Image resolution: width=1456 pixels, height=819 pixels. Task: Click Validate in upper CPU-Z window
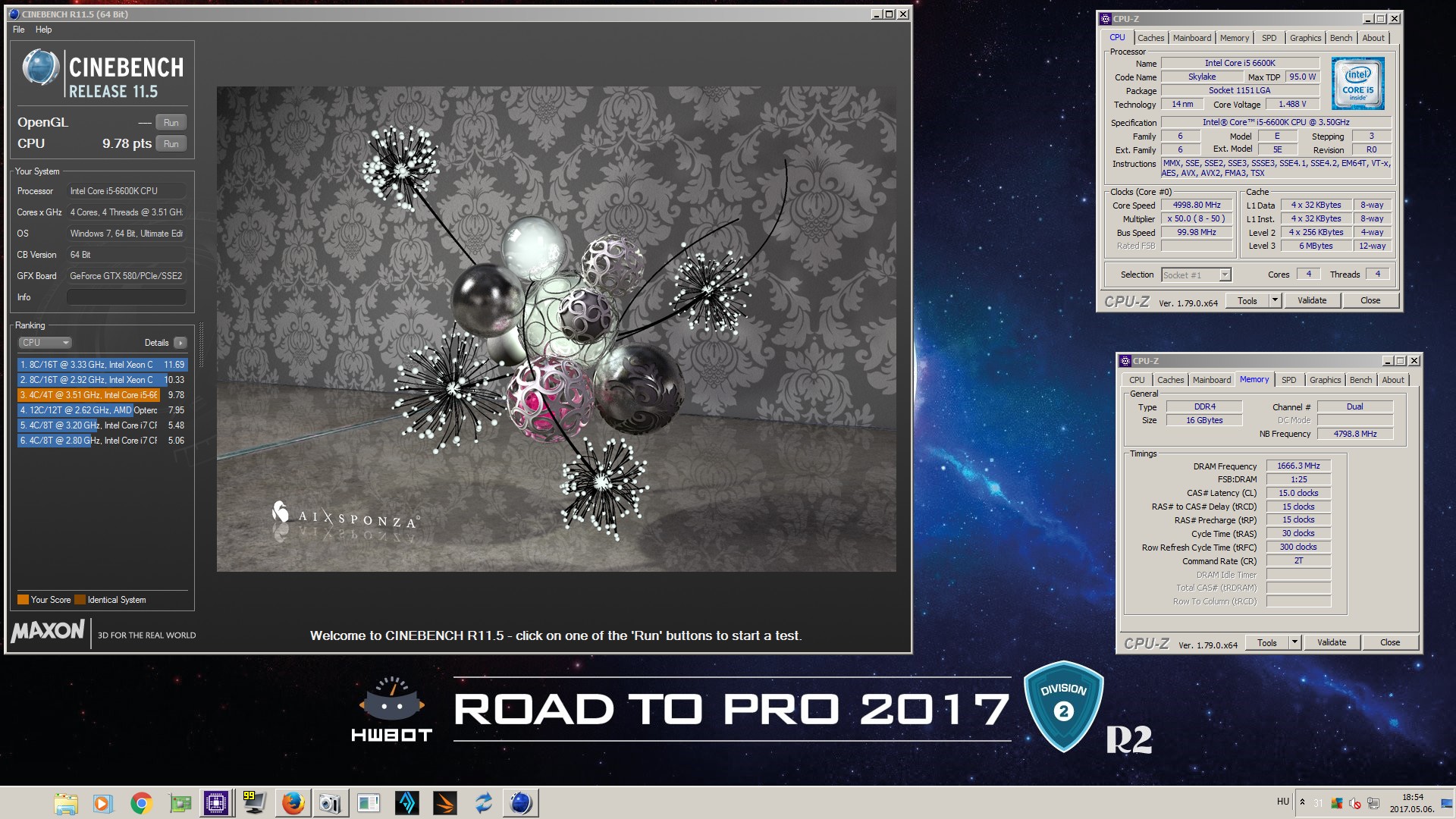[x=1312, y=301]
